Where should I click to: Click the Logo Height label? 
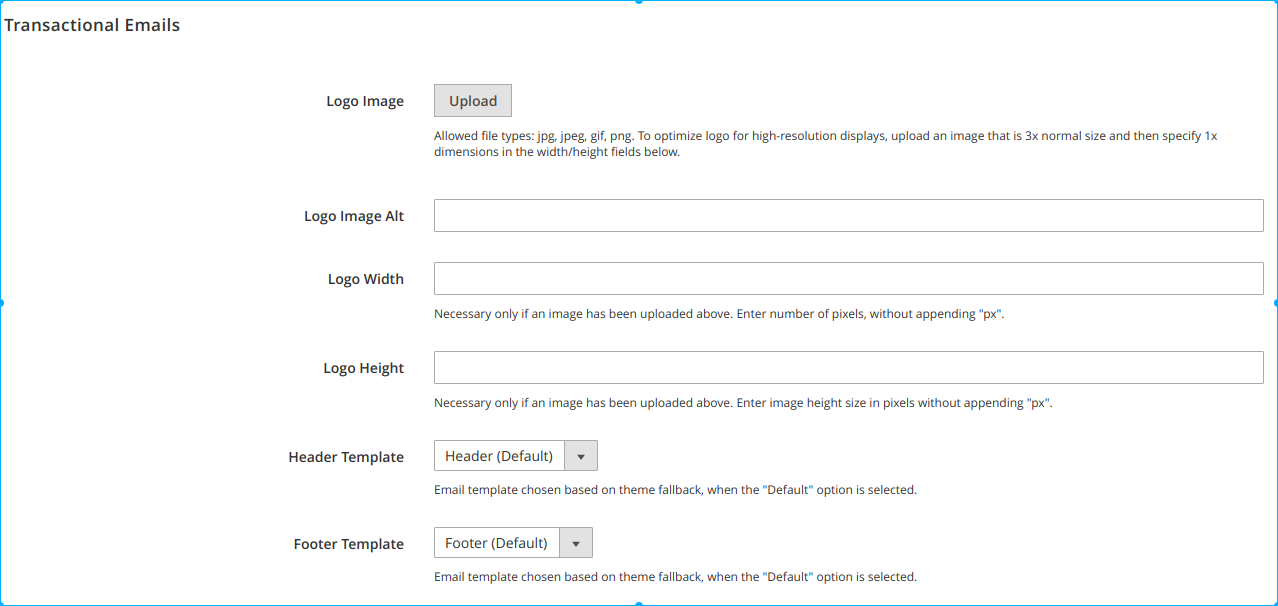(x=364, y=369)
